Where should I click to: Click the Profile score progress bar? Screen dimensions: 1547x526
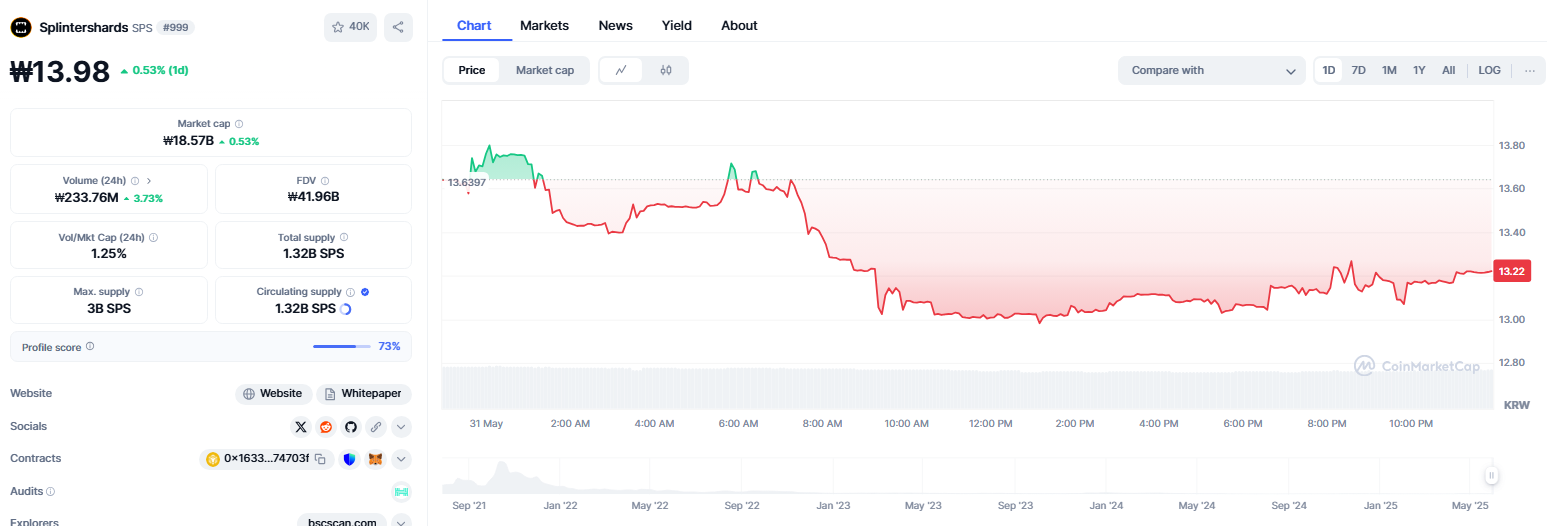pos(342,346)
